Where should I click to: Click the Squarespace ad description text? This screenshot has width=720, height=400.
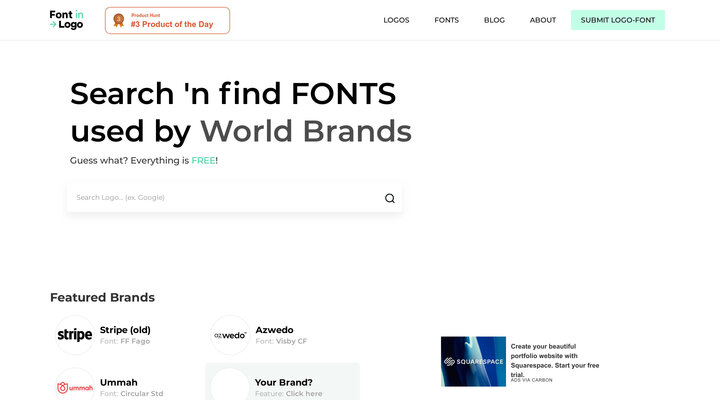[555, 361]
